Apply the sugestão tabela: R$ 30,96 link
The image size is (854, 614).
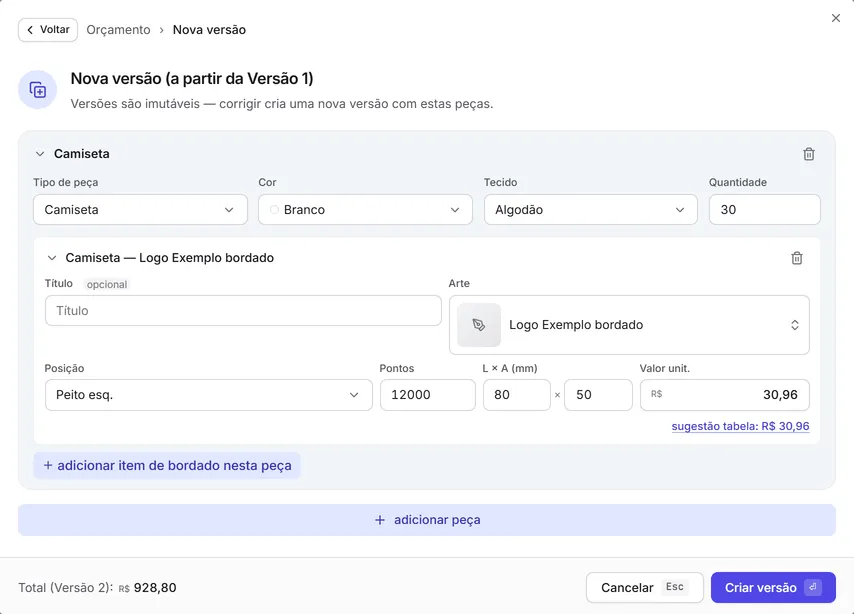click(x=740, y=426)
